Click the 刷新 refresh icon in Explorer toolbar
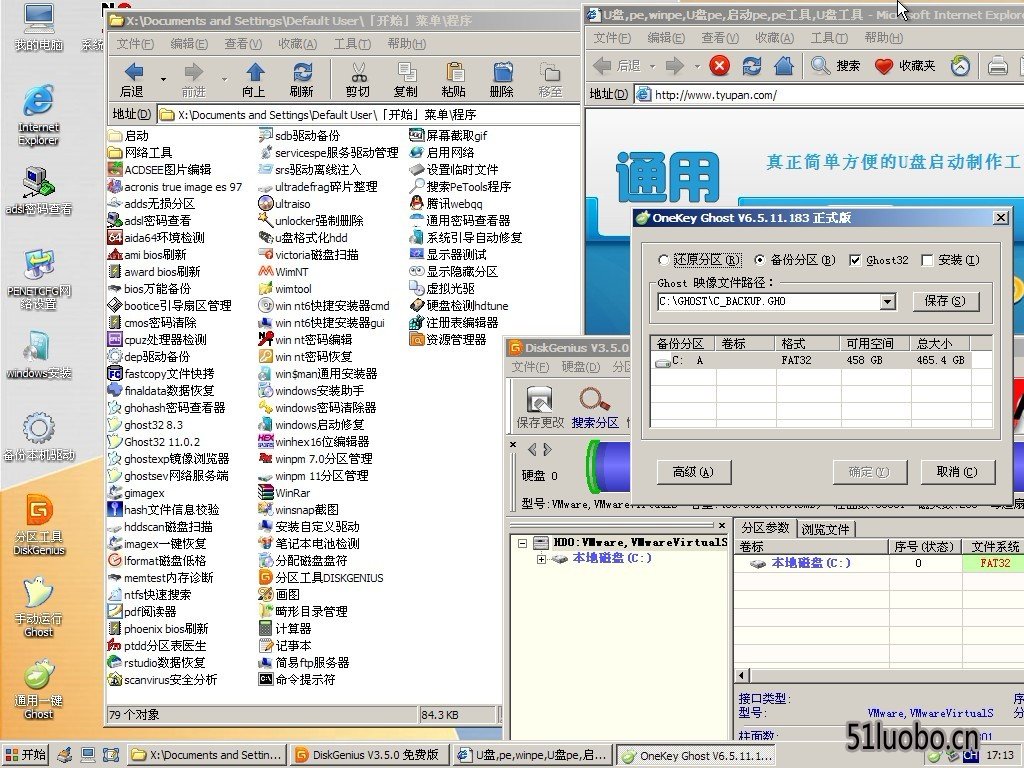This screenshot has width=1024, height=768. click(302, 80)
